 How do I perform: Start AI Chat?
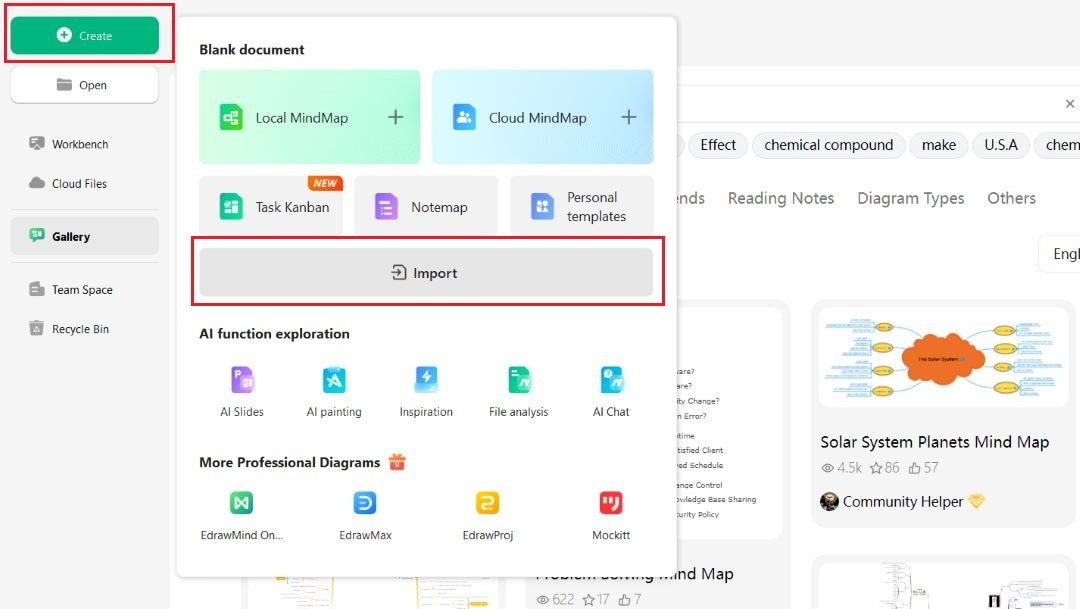pos(611,392)
